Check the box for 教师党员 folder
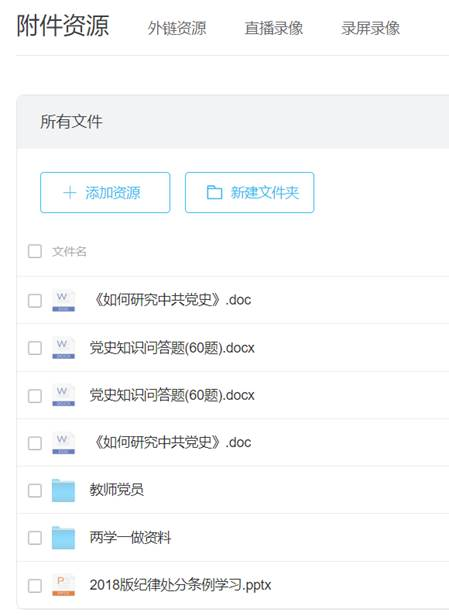This screenshot has height=616, width=449. point(35,490)
